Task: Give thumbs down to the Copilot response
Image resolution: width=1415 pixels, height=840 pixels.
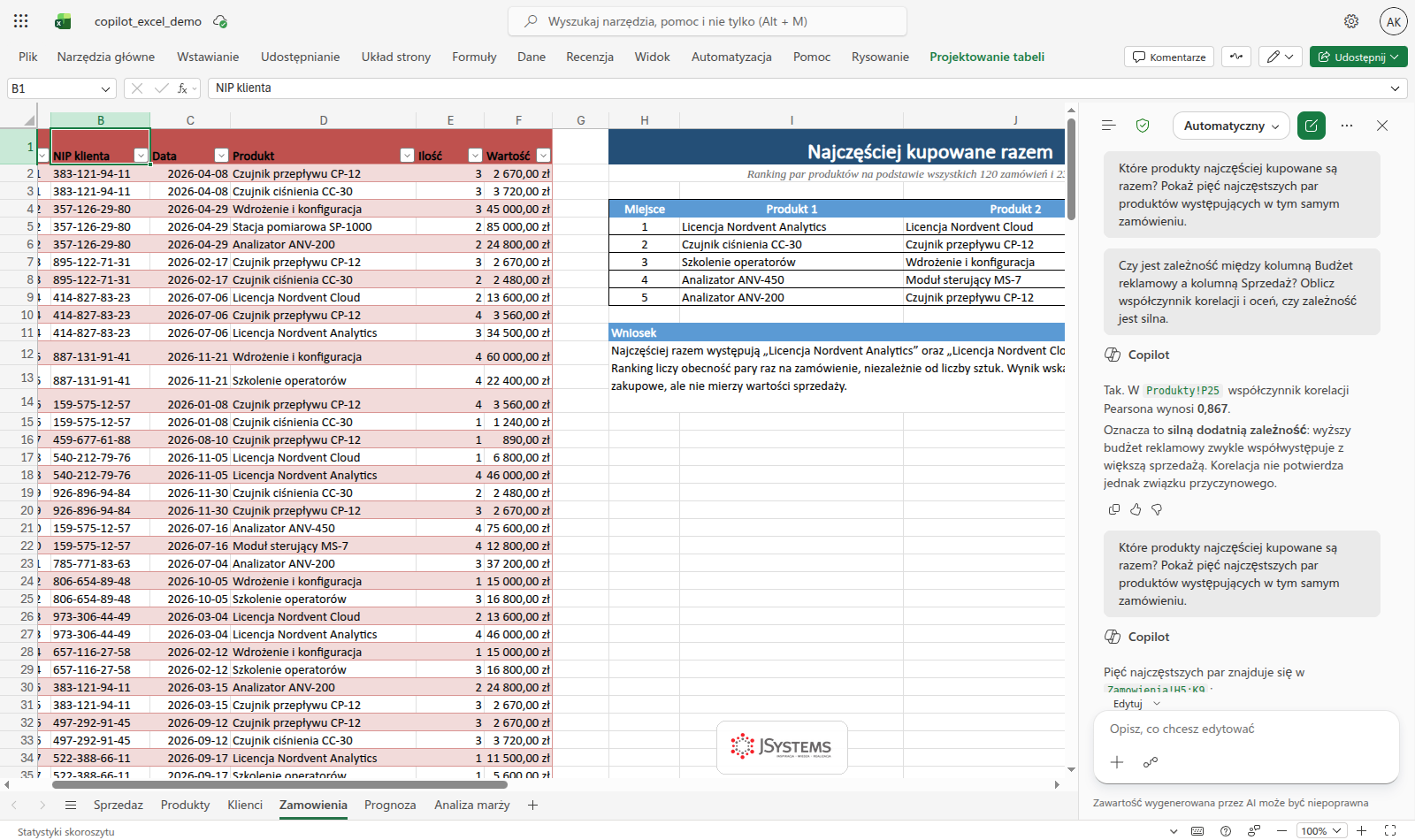Action: click(1157, 509)
